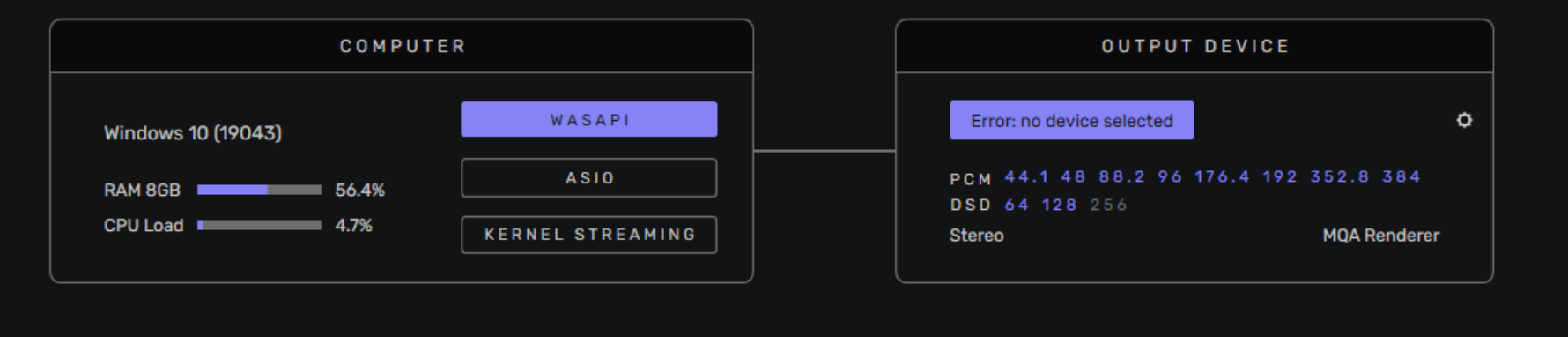Click the PCM 384 sample rate
The image size is (1568, 337).
[1401, 176]
